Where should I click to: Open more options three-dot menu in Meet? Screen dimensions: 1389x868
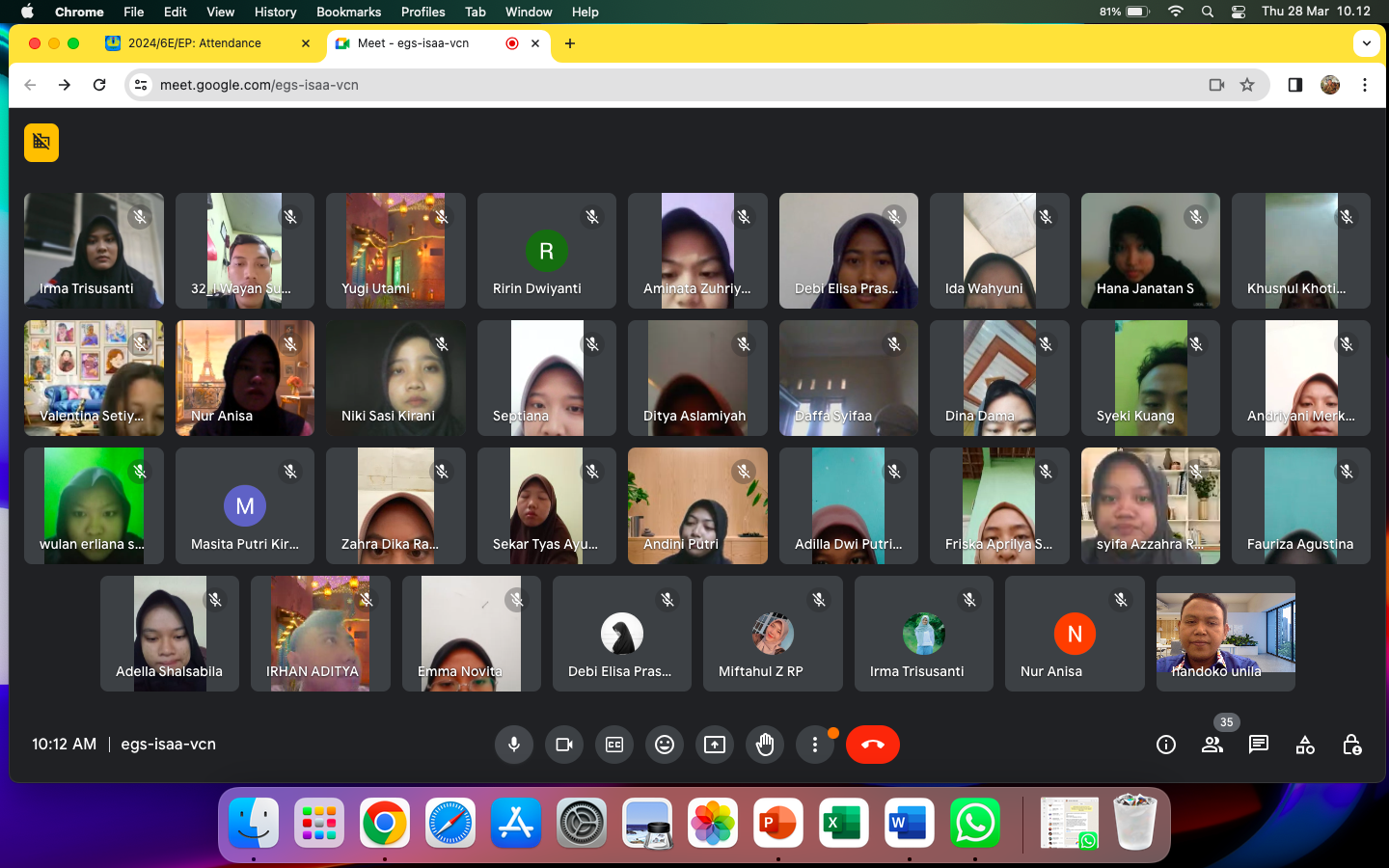[815, 745]
